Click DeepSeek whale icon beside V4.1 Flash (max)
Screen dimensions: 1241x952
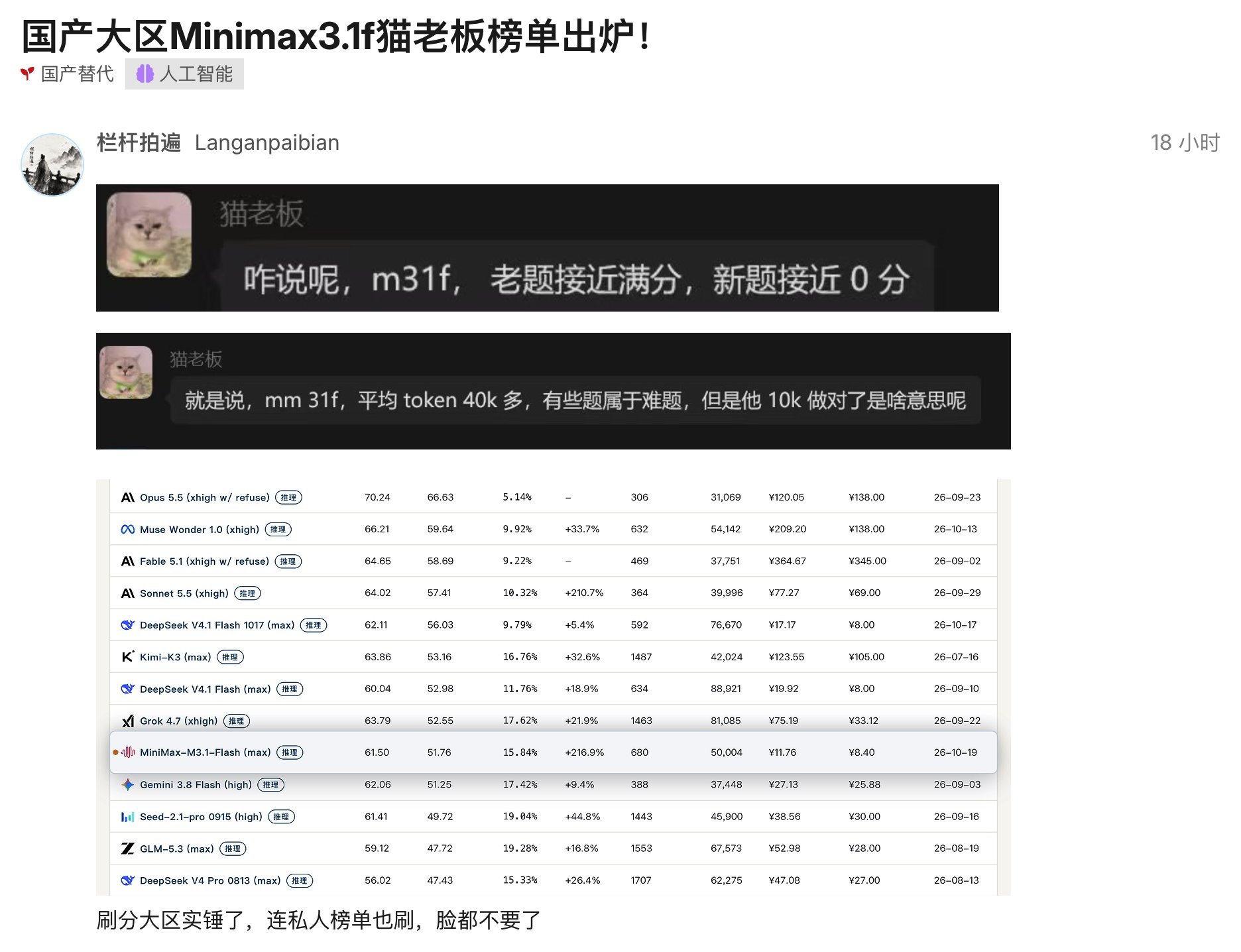click(128, 689)
